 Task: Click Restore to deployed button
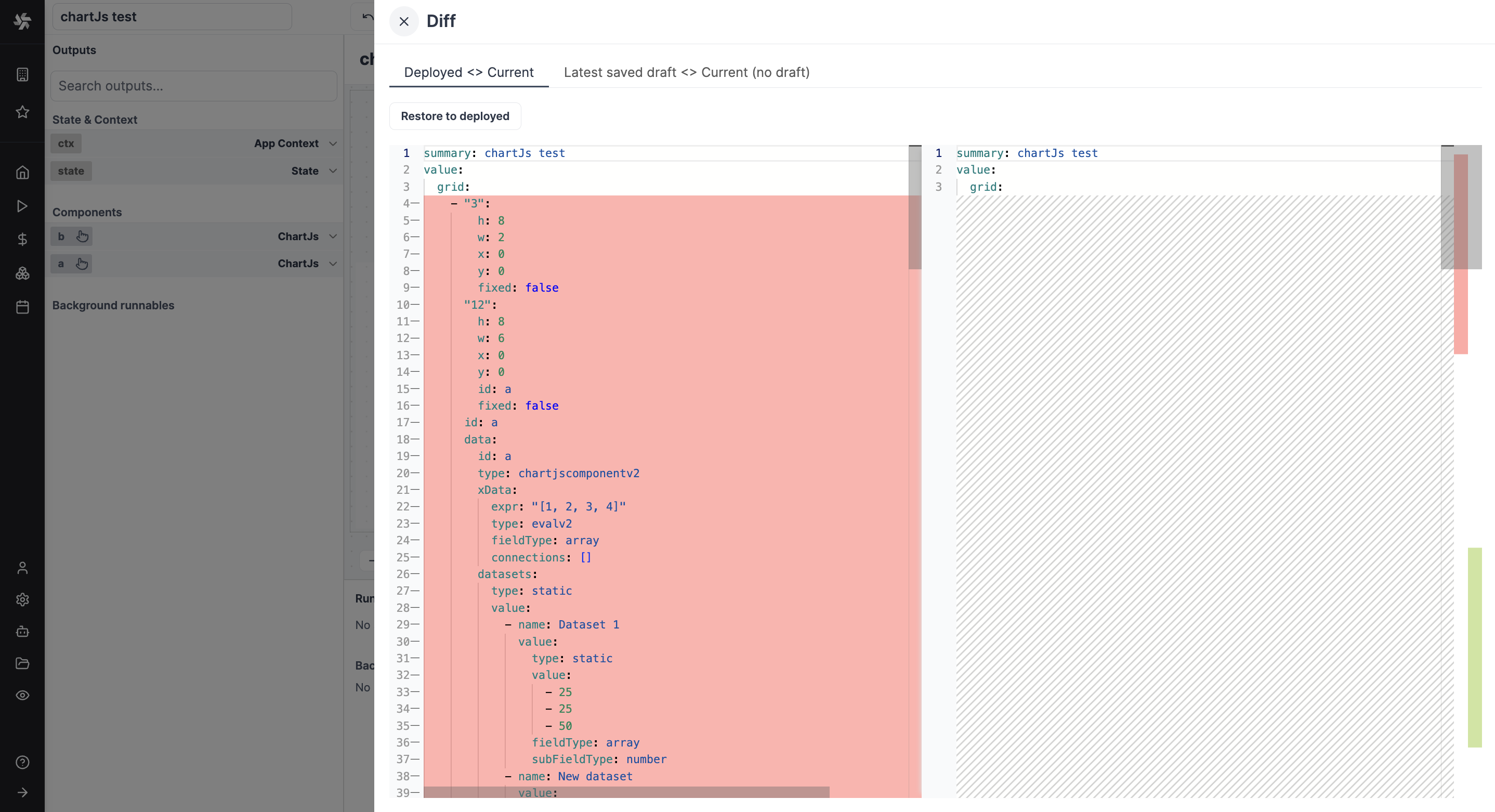455,116
